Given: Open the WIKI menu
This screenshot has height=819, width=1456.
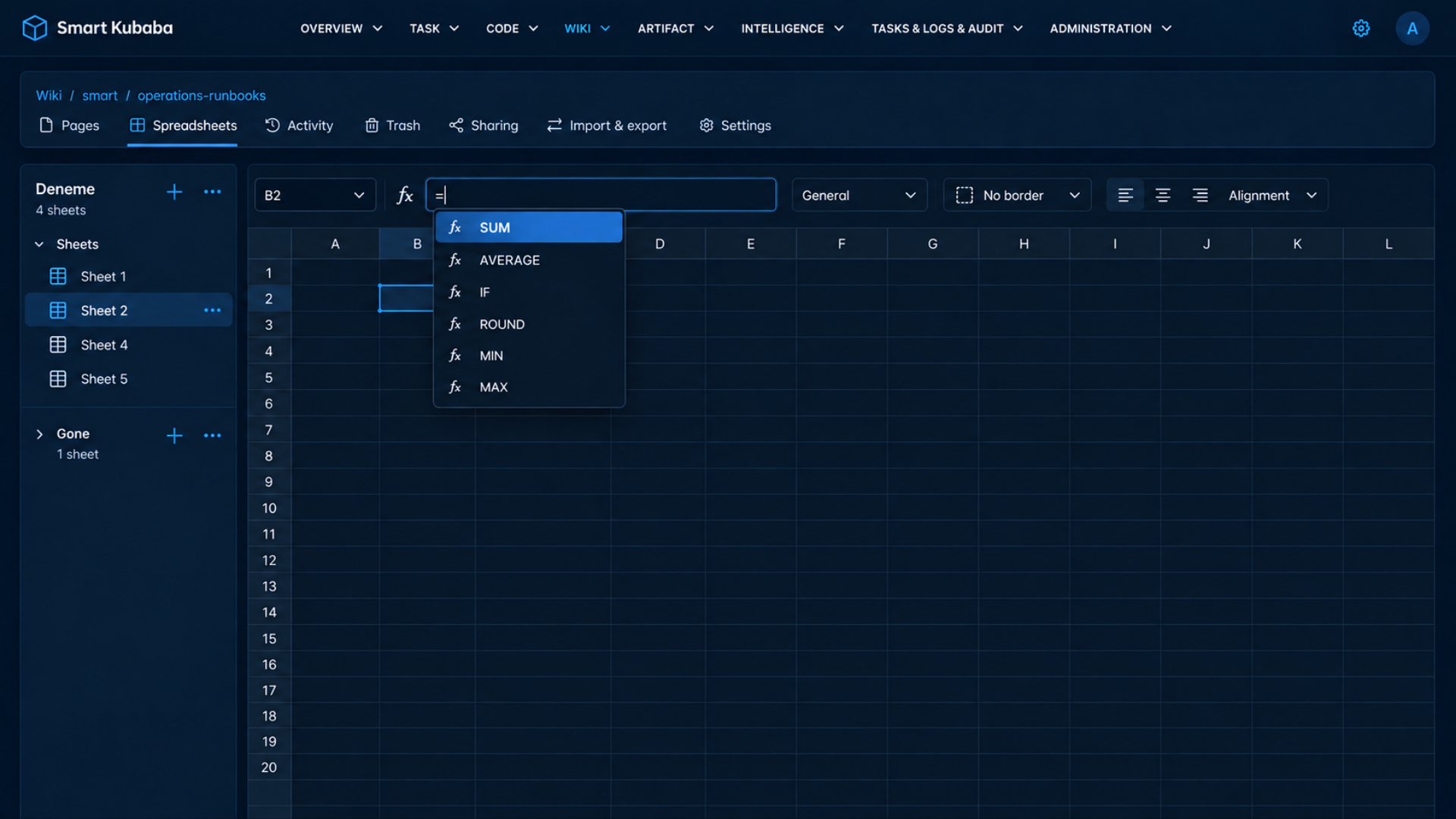Looking at the screenshot, I should click(x=587, y=29).
